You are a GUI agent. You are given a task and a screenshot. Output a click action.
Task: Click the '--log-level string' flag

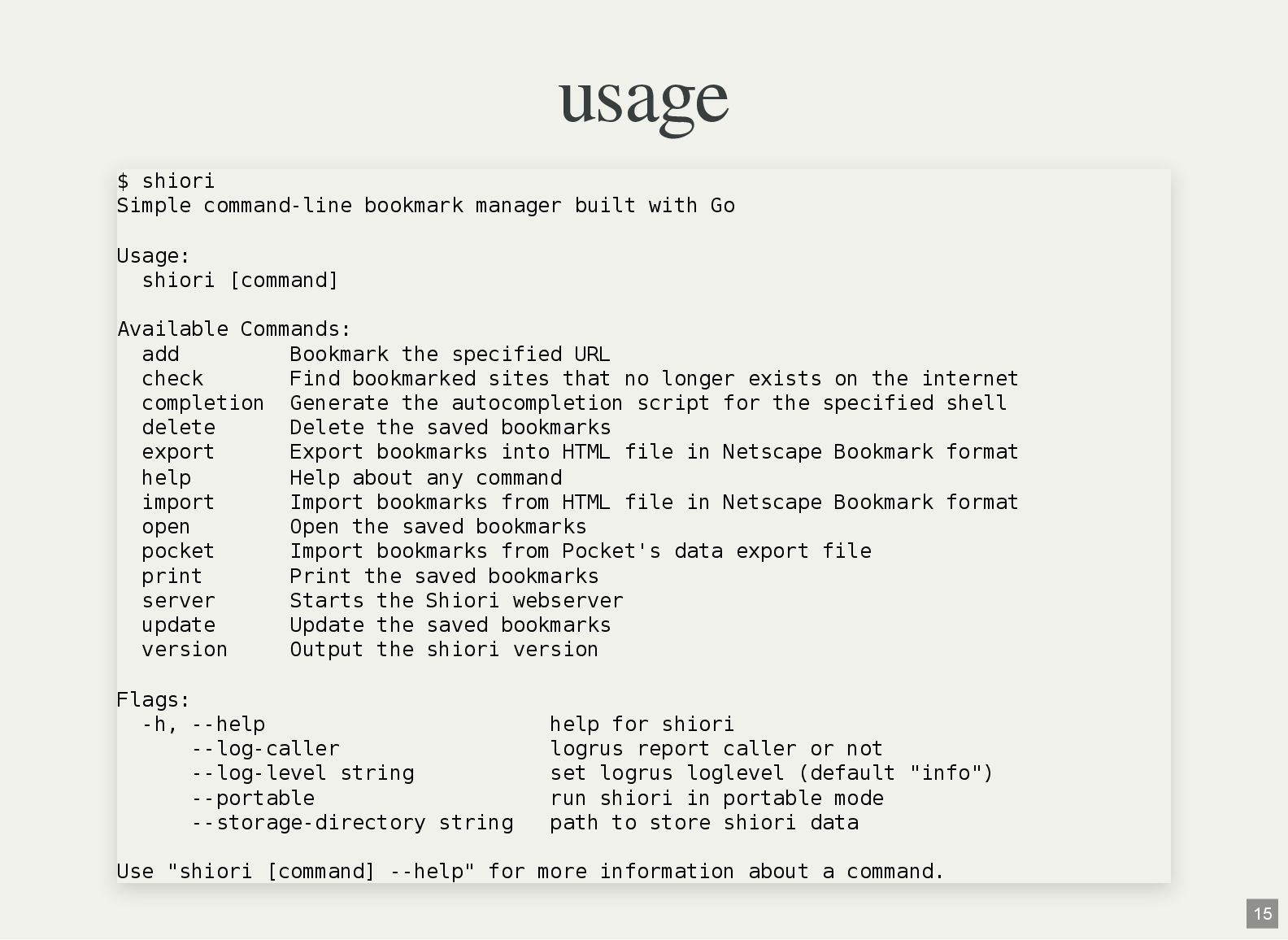coord(303,773)
